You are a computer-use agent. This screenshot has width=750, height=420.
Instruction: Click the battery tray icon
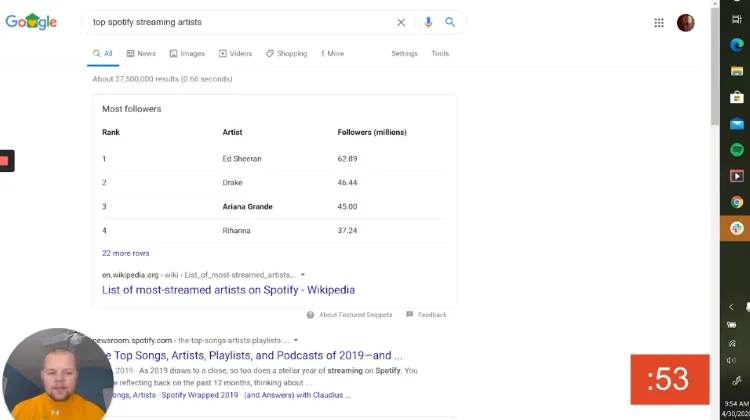click(732, 325)
